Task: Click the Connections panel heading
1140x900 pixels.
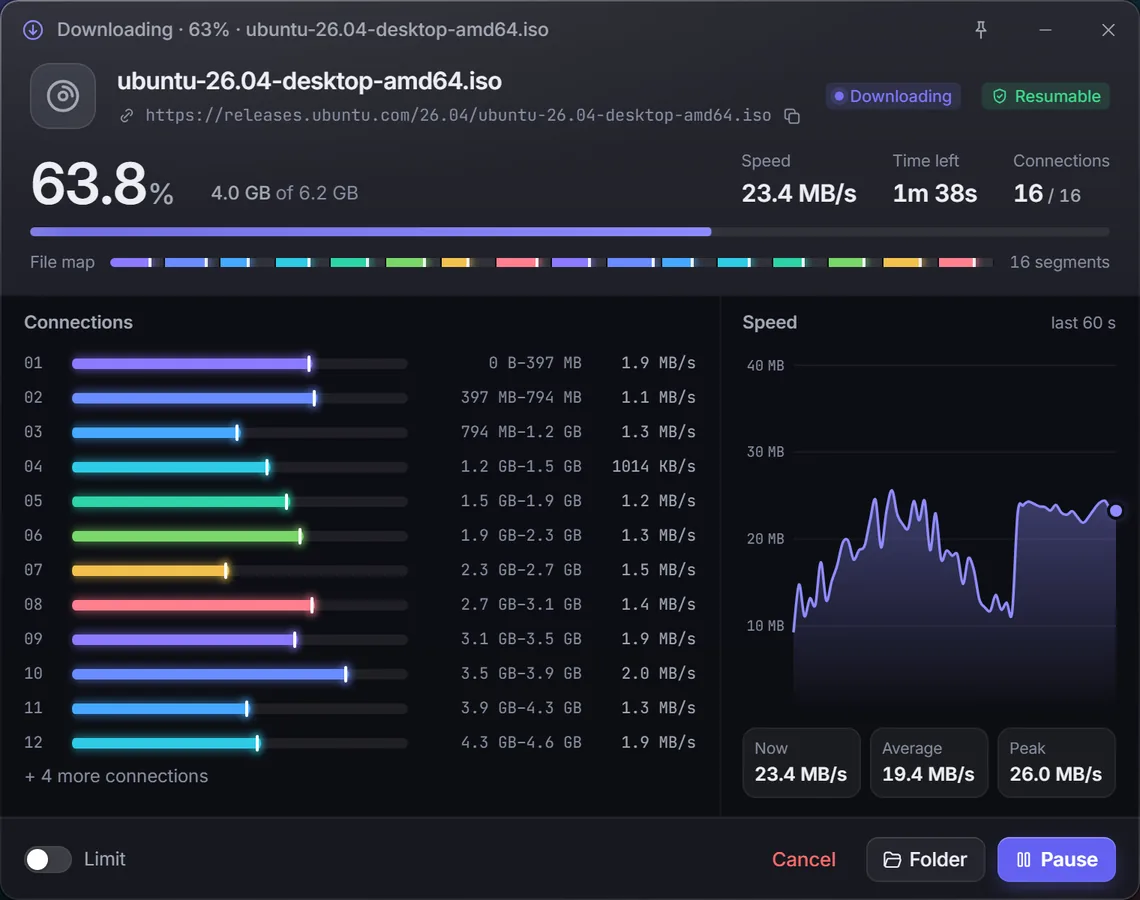Action: tap(79, 322)
